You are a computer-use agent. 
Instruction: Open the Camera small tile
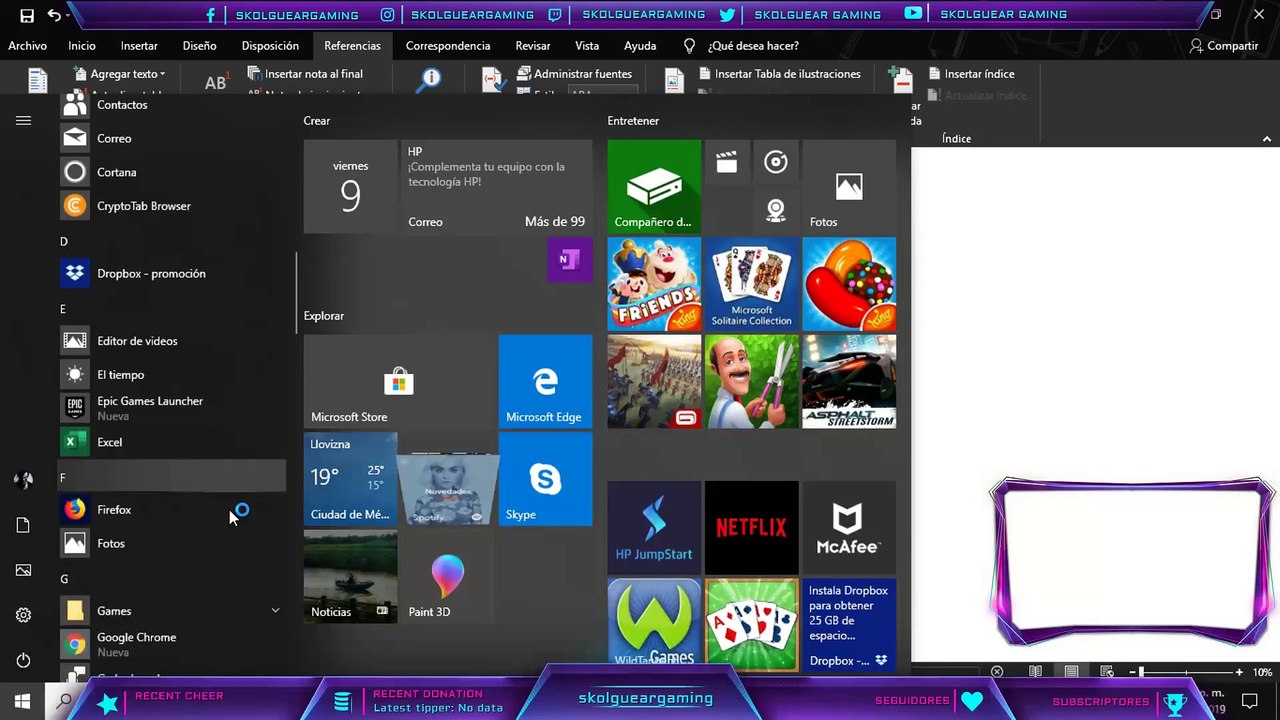pos(776,210)
